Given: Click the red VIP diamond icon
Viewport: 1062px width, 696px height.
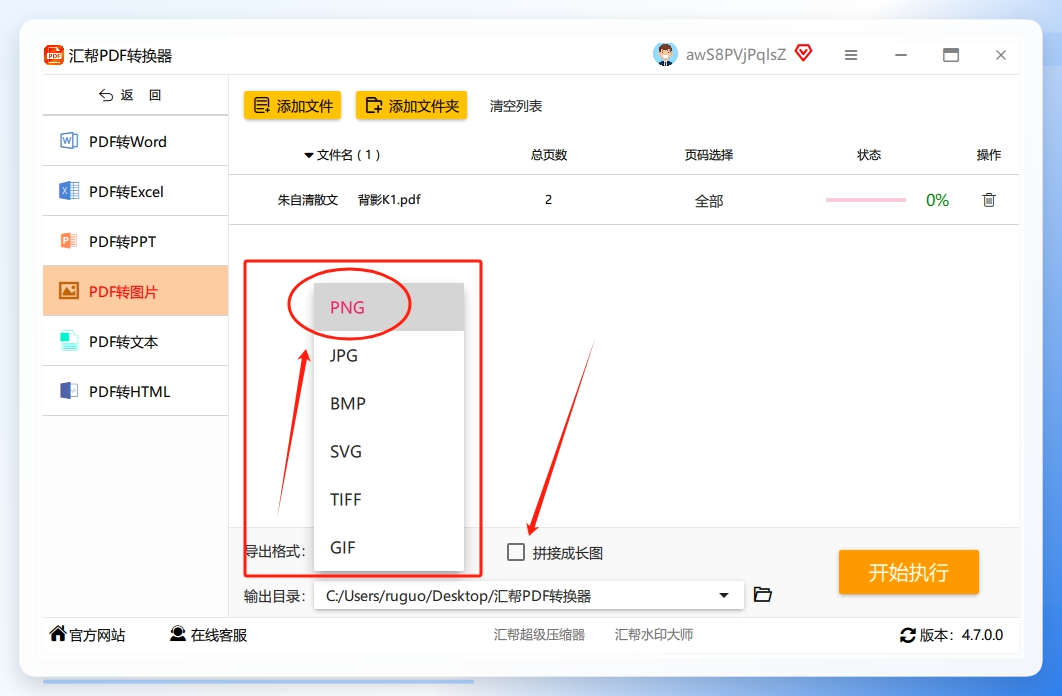Looking at the screenshot, I should (x=803, y=53).
